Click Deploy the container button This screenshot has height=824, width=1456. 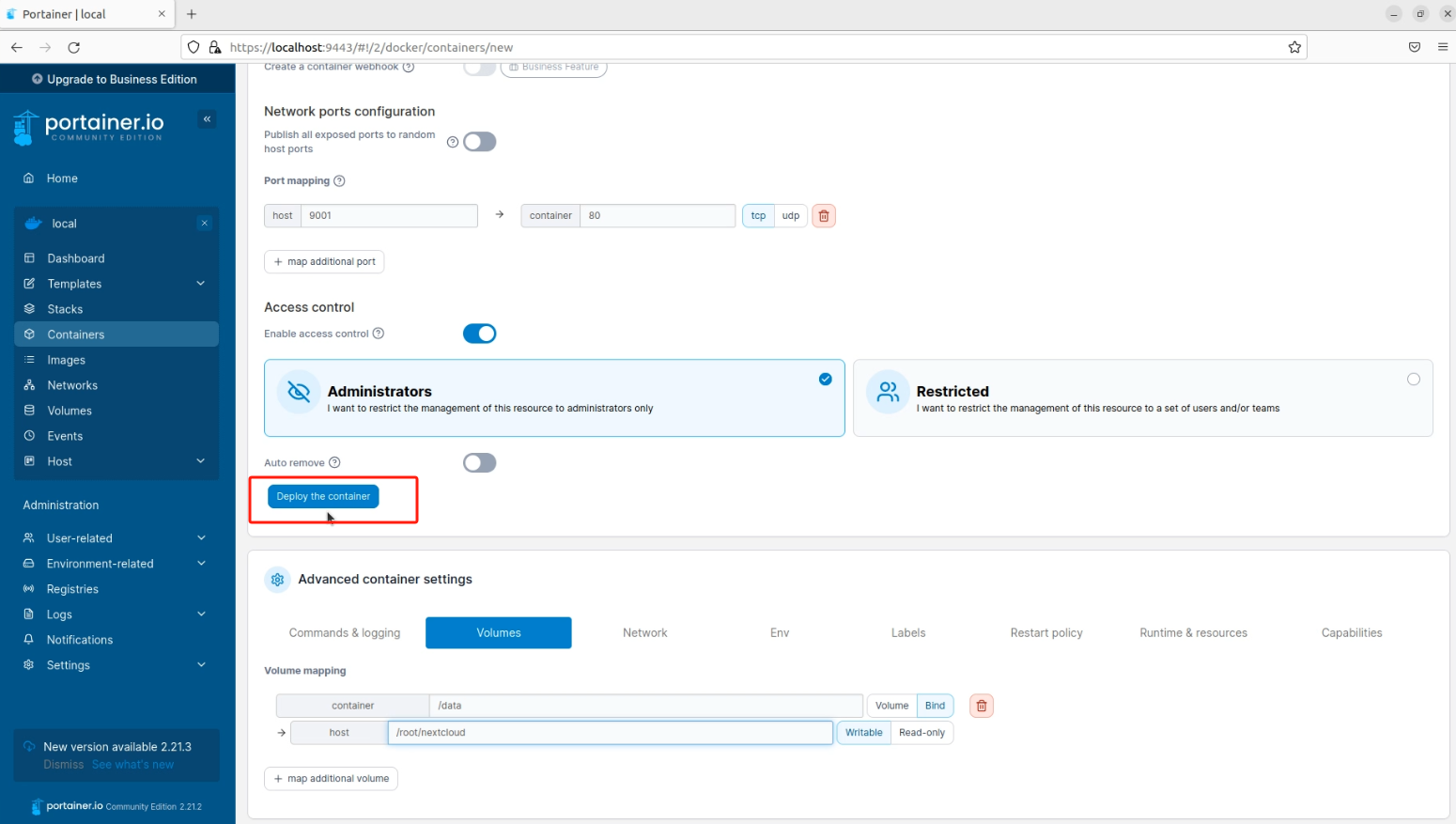[x=323, y=496]
